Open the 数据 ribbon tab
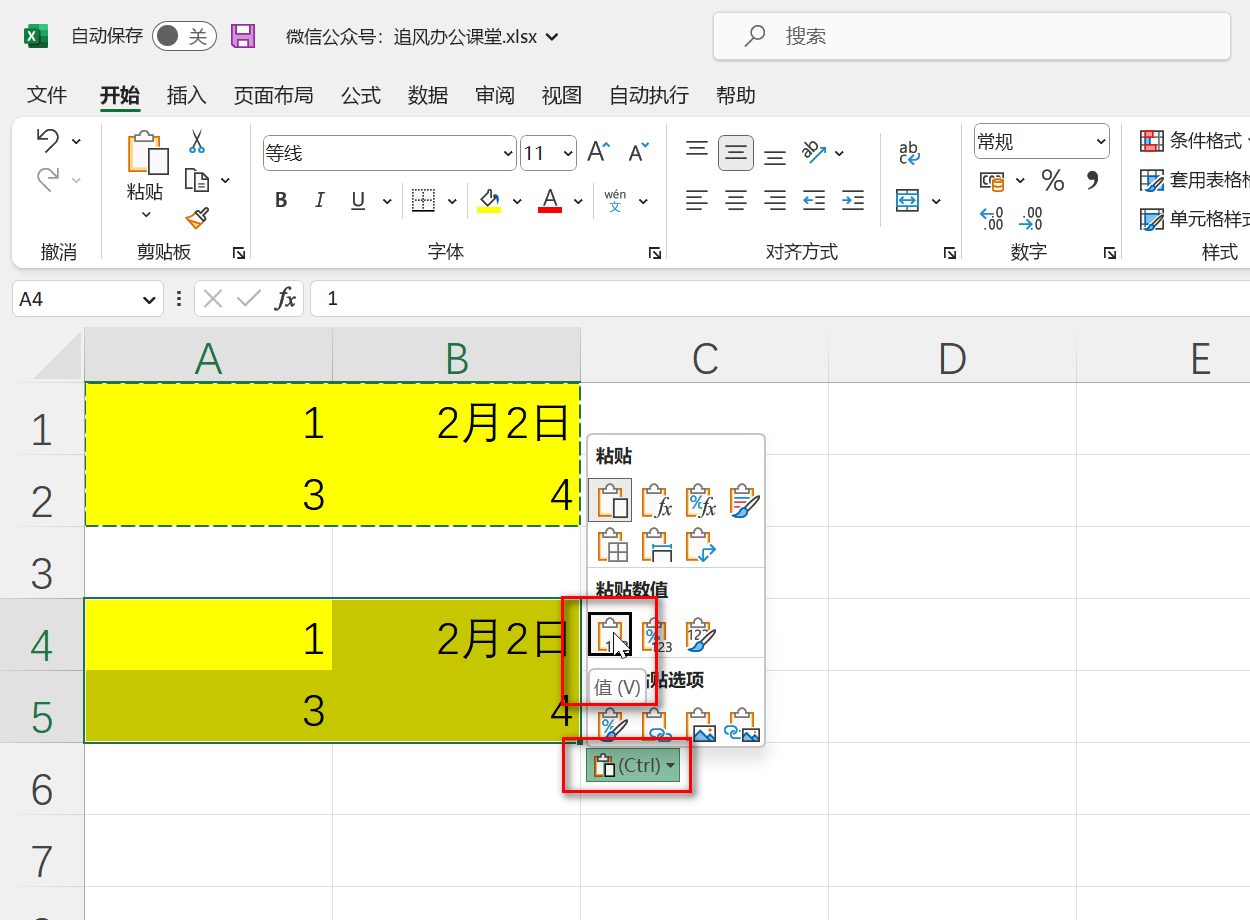This screenshot has width=1250, height=920. click(x=427, y=95)
